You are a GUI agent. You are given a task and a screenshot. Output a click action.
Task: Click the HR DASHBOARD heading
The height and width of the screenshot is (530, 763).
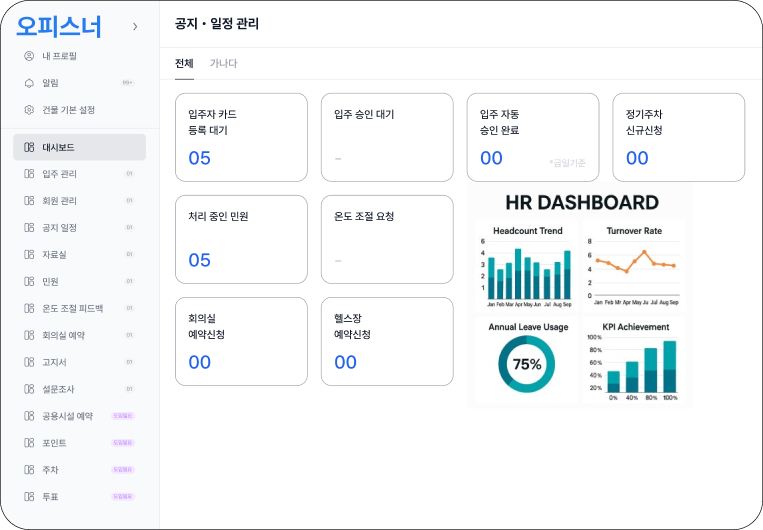click(x=582, y=202)
